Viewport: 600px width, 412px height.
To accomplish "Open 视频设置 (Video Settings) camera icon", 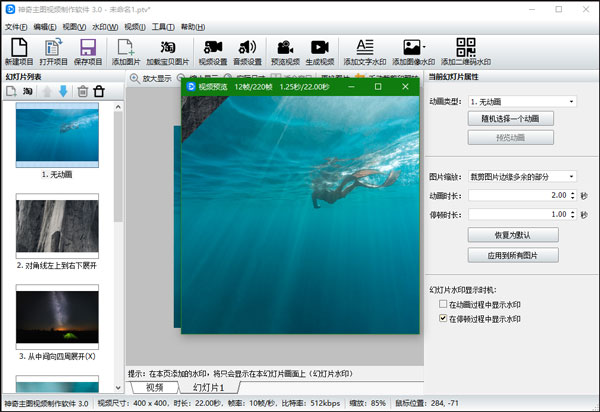I will click(212, 47).
